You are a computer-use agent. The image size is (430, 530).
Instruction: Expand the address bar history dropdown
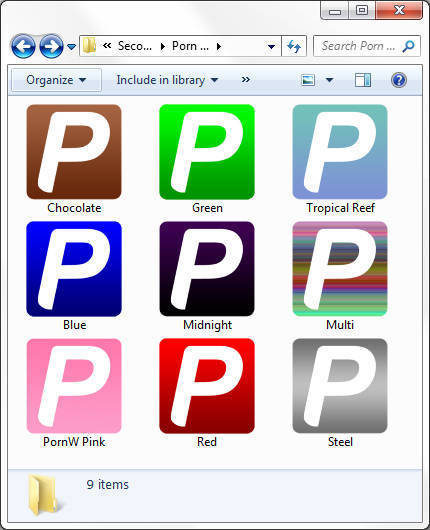(x=271, y=46)
